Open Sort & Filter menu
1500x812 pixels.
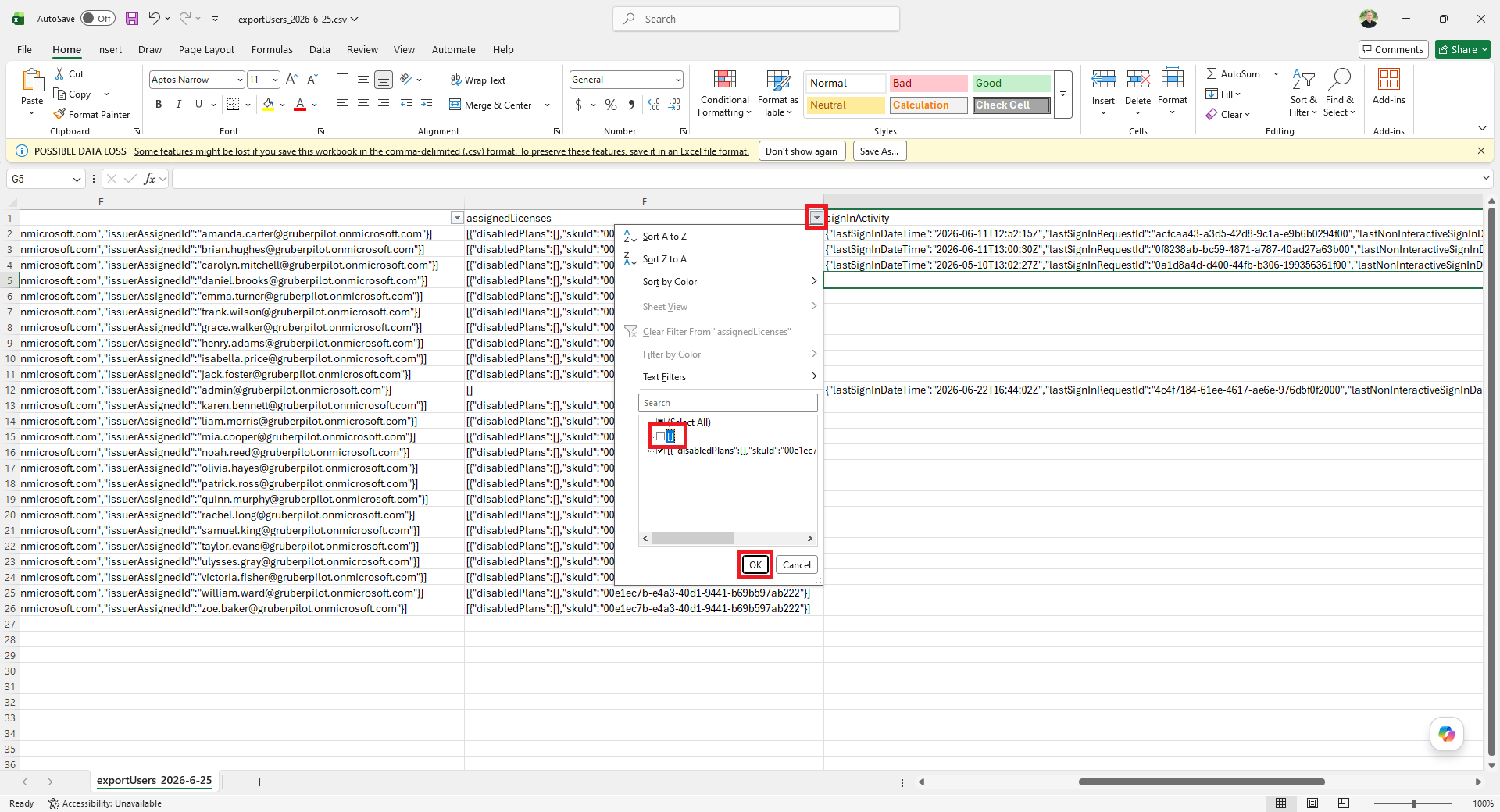1302,94
